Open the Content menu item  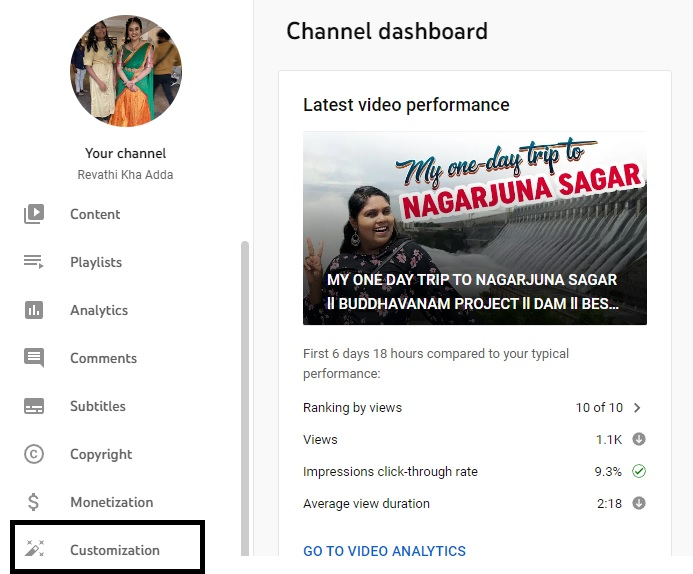coord(95,214)
